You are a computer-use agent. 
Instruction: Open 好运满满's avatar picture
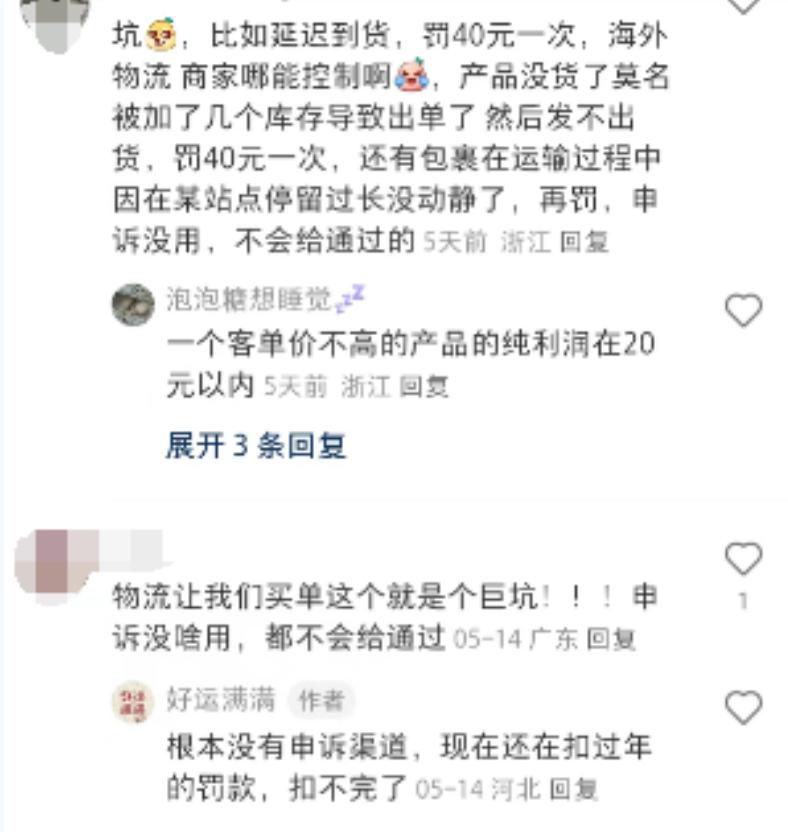(x=133, y=701)
